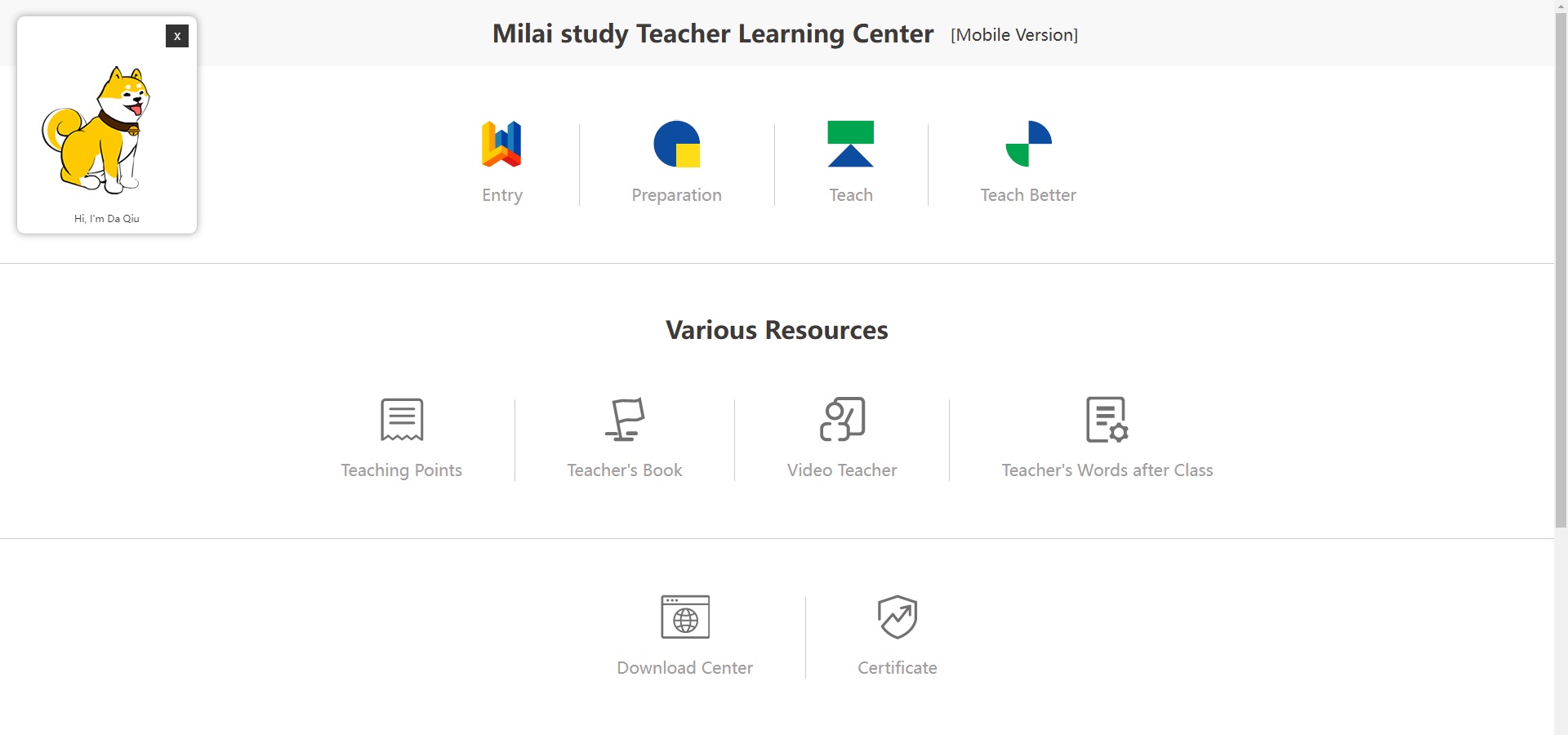Click the Preparation text label

676,195
